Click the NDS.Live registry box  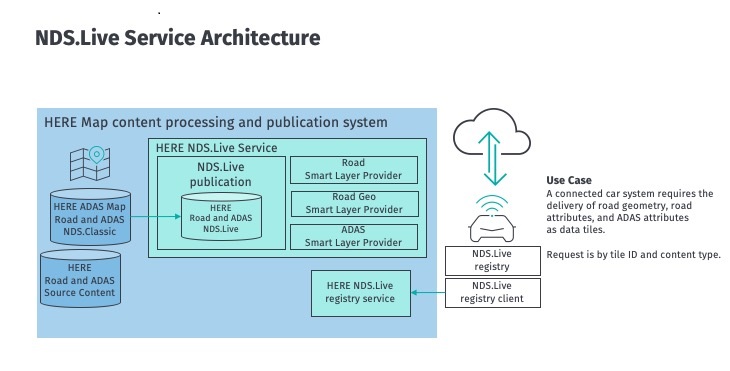tap(493, 261)
